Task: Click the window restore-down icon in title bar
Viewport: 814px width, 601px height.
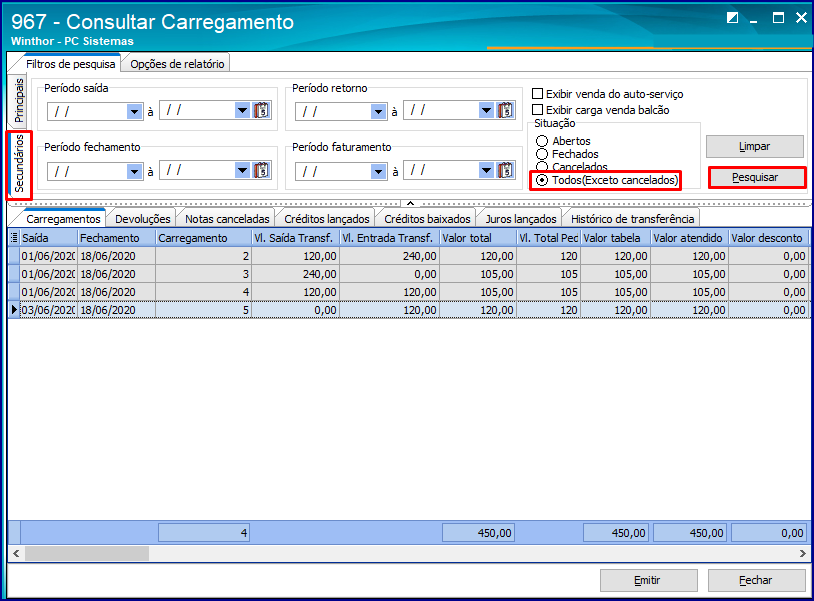Action: pos(732,18)
